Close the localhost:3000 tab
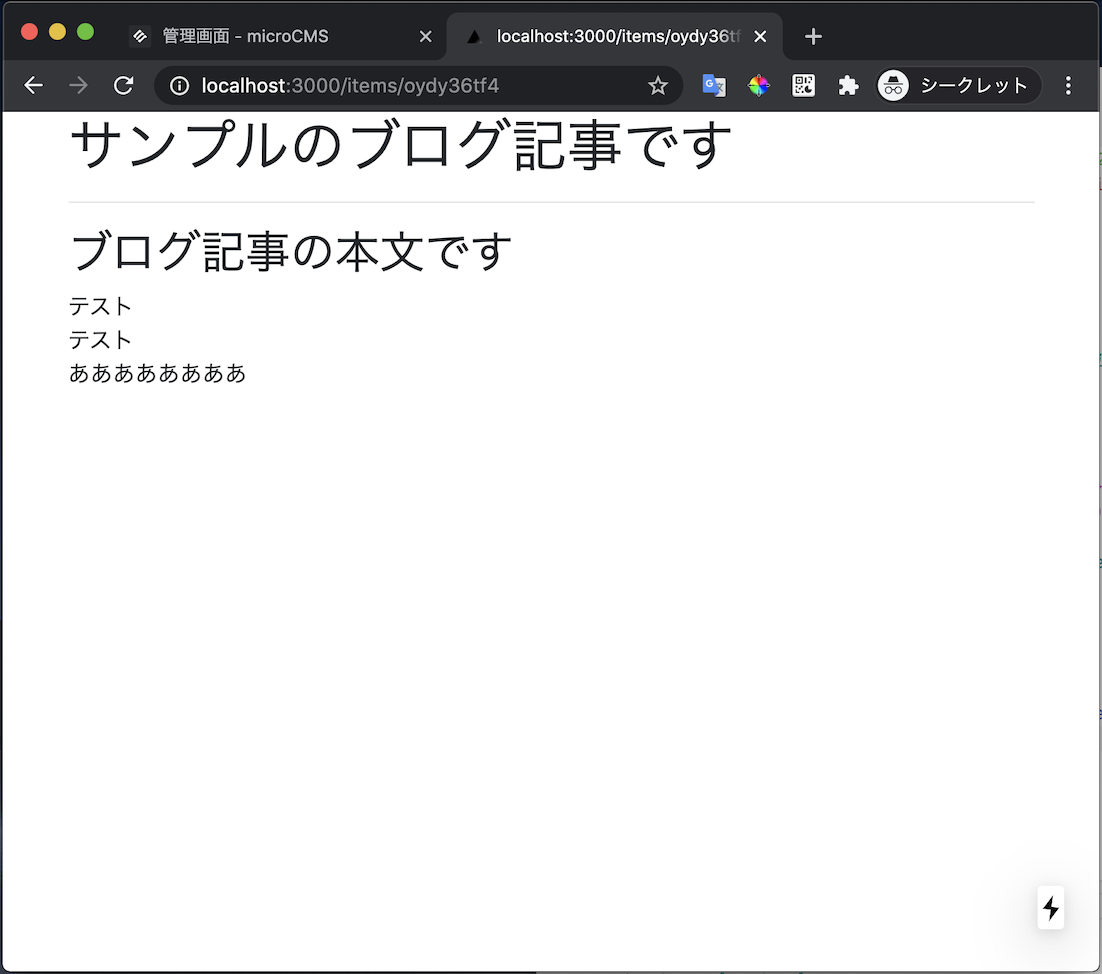Screen dimensions: 1102x974 coord(760,37)
